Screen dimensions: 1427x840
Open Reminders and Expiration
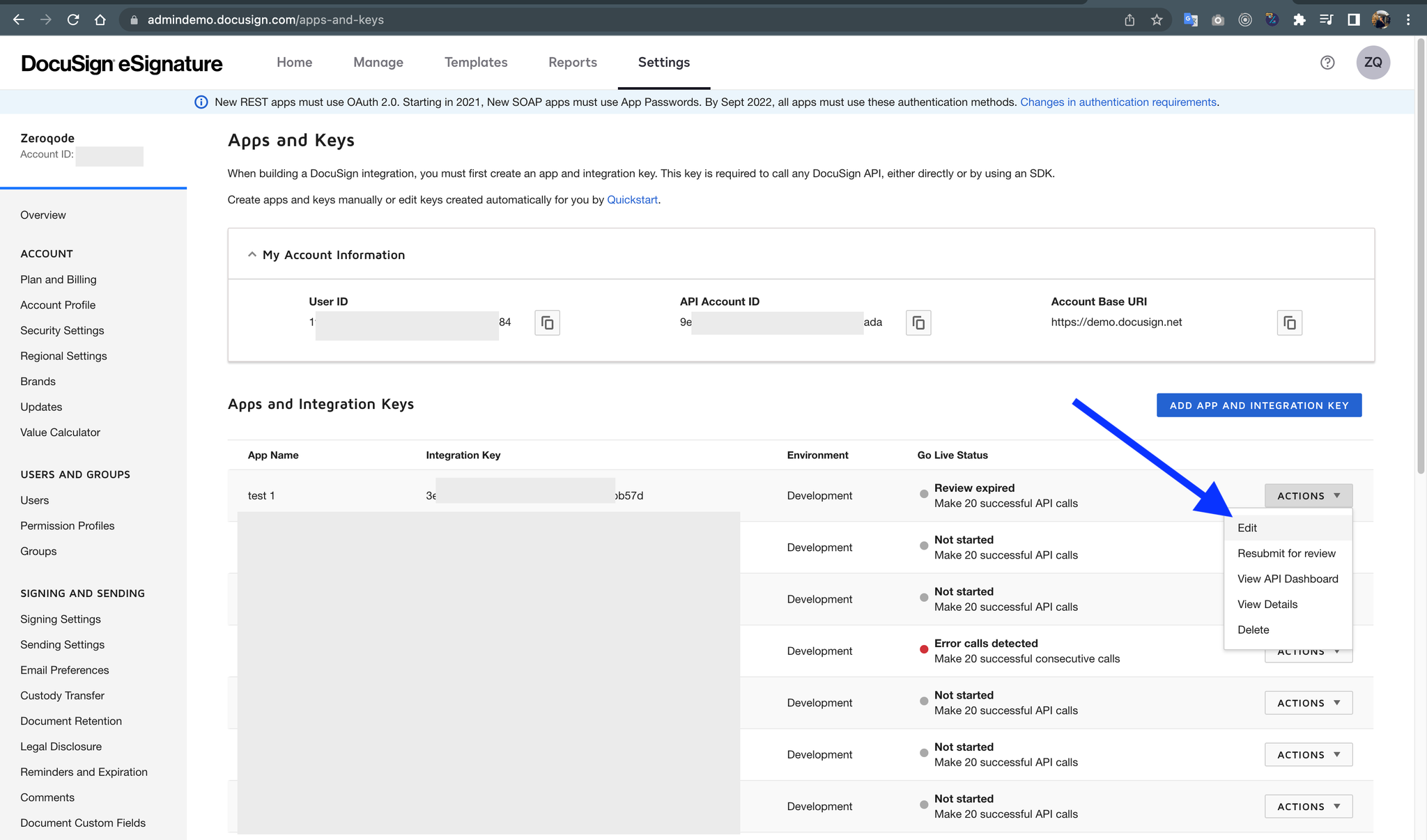[x=84, y=772]
